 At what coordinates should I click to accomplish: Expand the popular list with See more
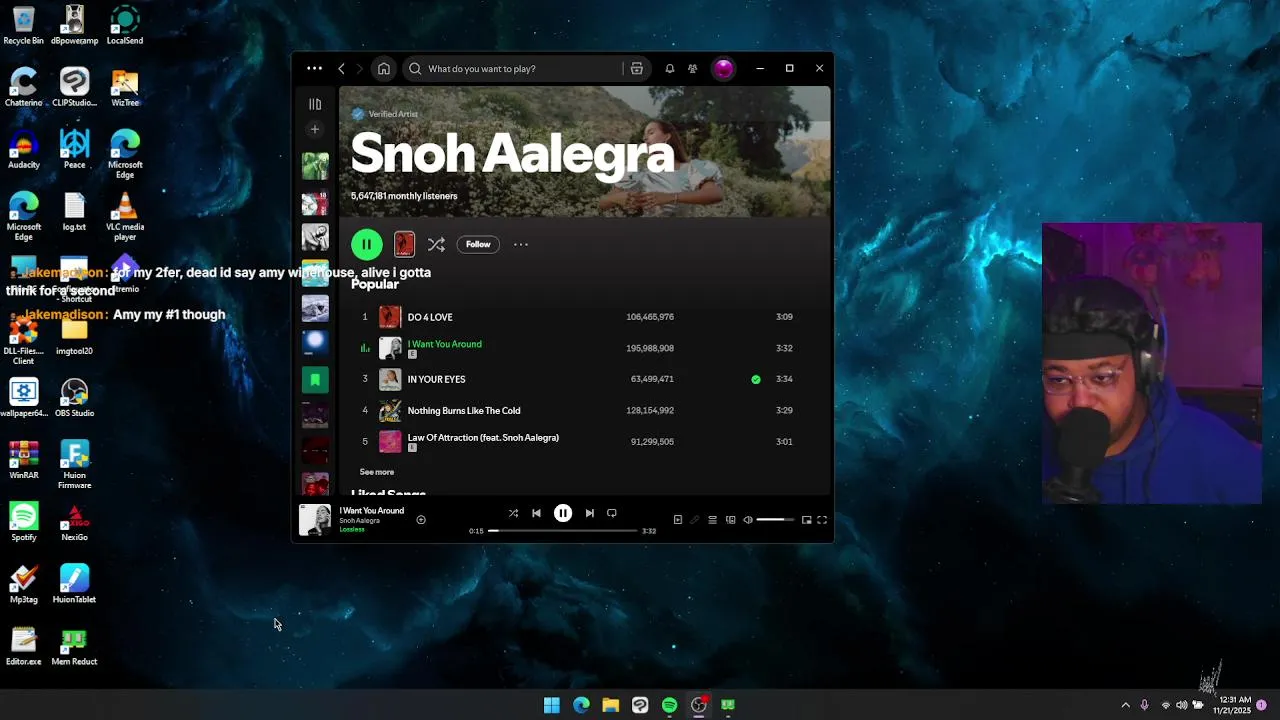tap(377, 472)
